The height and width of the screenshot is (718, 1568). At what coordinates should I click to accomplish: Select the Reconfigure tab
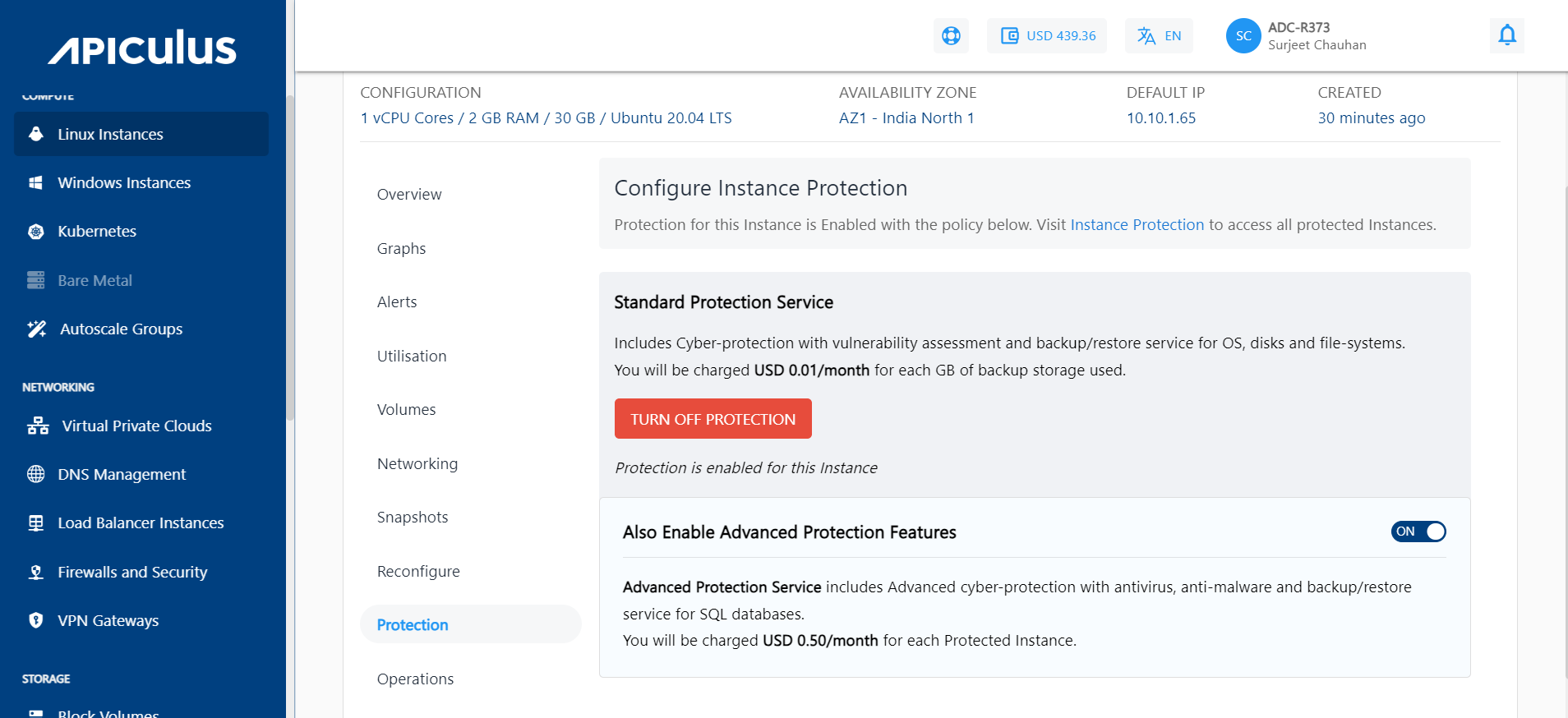click(x=418, y=572)
